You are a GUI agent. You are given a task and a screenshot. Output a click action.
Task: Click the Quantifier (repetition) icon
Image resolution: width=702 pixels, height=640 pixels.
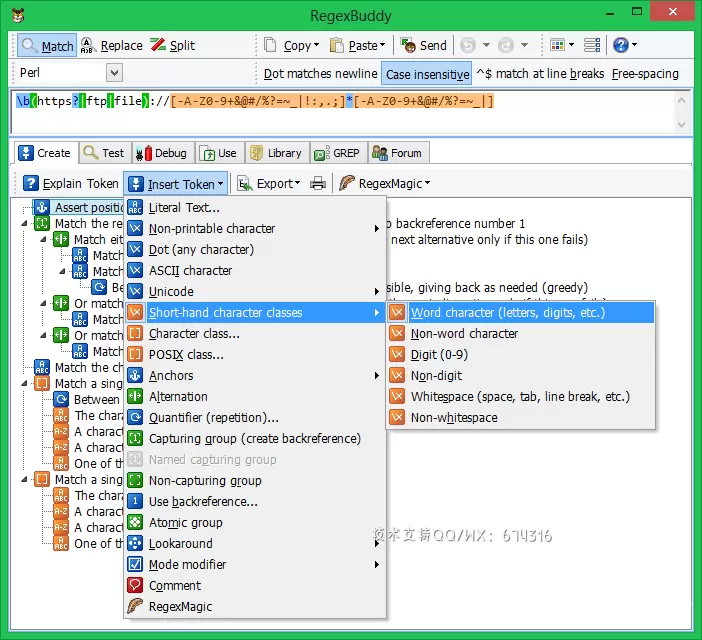point(135,417)
